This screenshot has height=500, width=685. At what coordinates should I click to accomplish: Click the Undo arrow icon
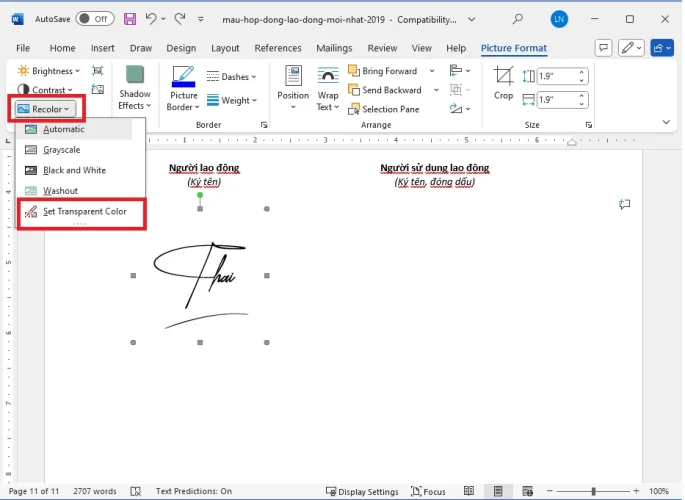[x=151, y=19]
